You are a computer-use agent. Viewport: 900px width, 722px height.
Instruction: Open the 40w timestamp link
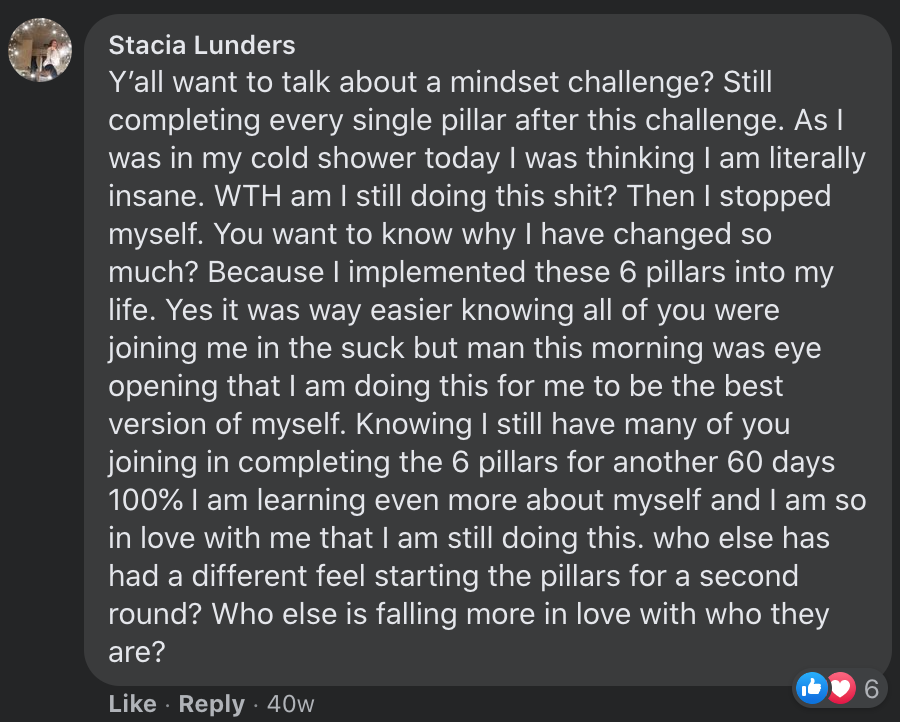point(290,704)
